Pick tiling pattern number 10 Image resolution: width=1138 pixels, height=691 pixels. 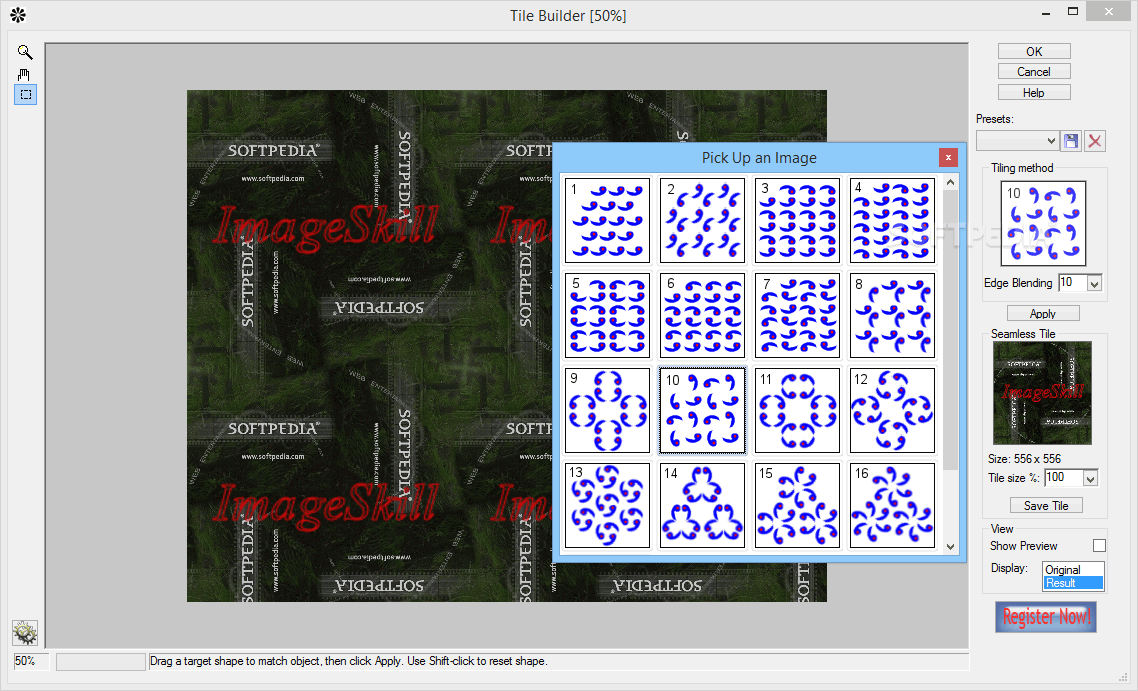(x=703, y=410)
